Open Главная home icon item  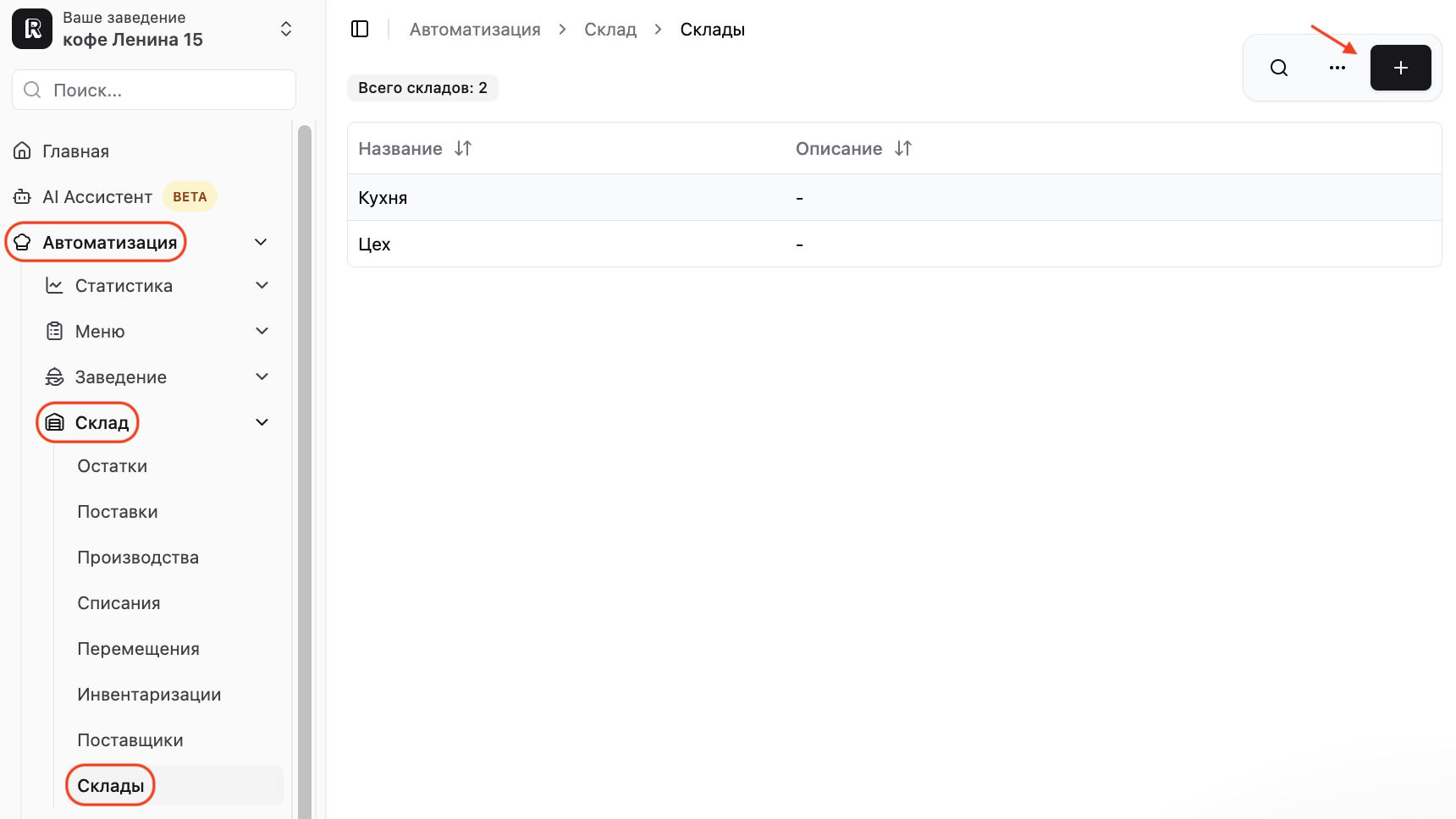[x=23, y=151]
